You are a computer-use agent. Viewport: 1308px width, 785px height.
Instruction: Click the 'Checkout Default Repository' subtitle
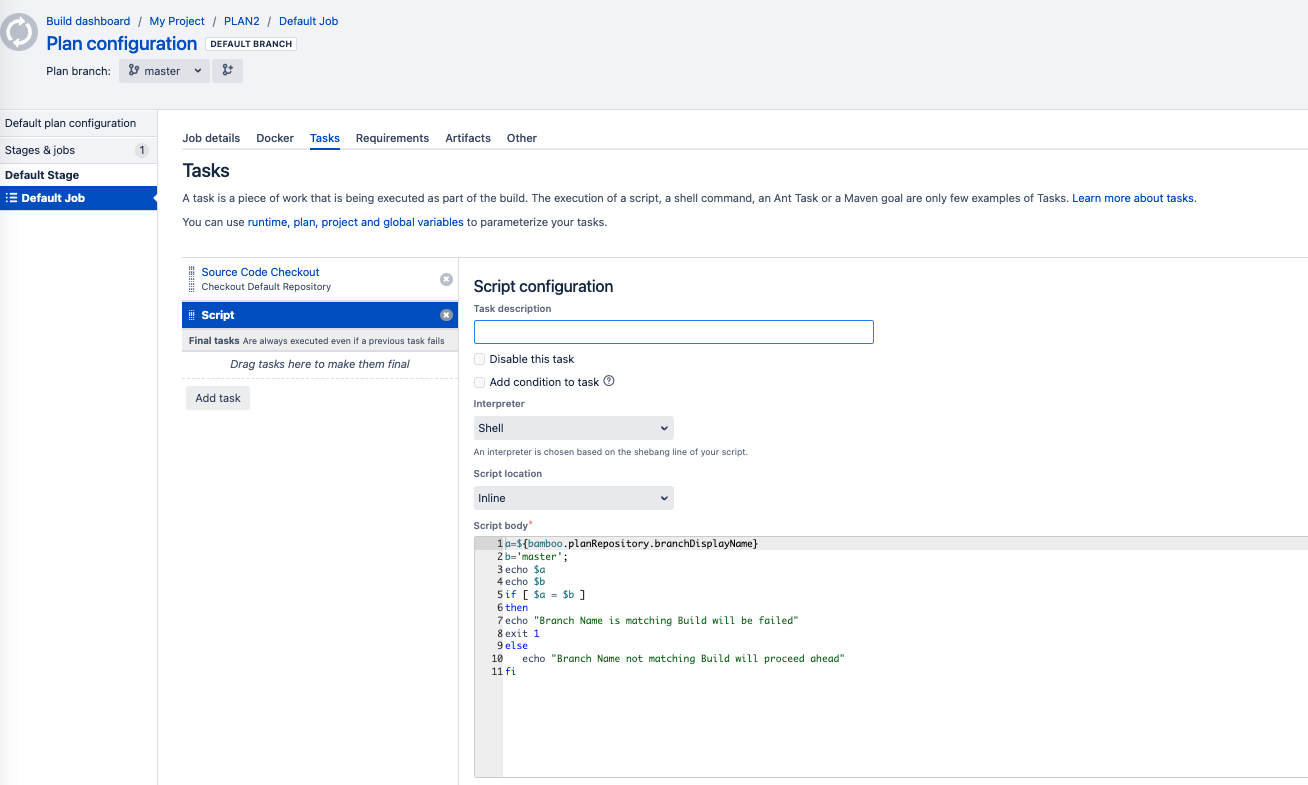click(266, 287)
